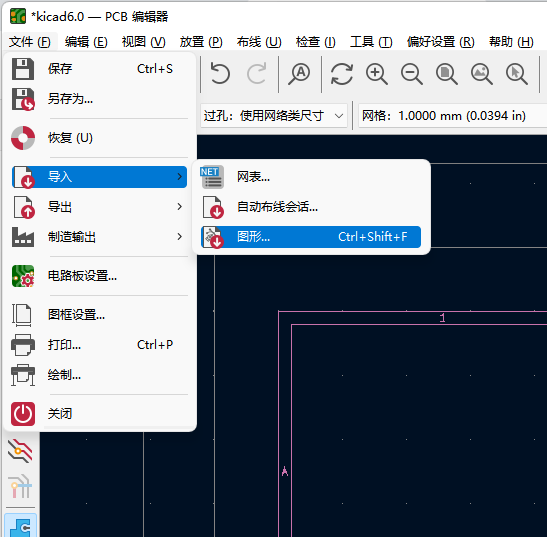Click the 恢复 lifebuoy icon
Image resolution: width=547 pixels, height=537 pixels.
pyautogui.click(x=23, y=138)
